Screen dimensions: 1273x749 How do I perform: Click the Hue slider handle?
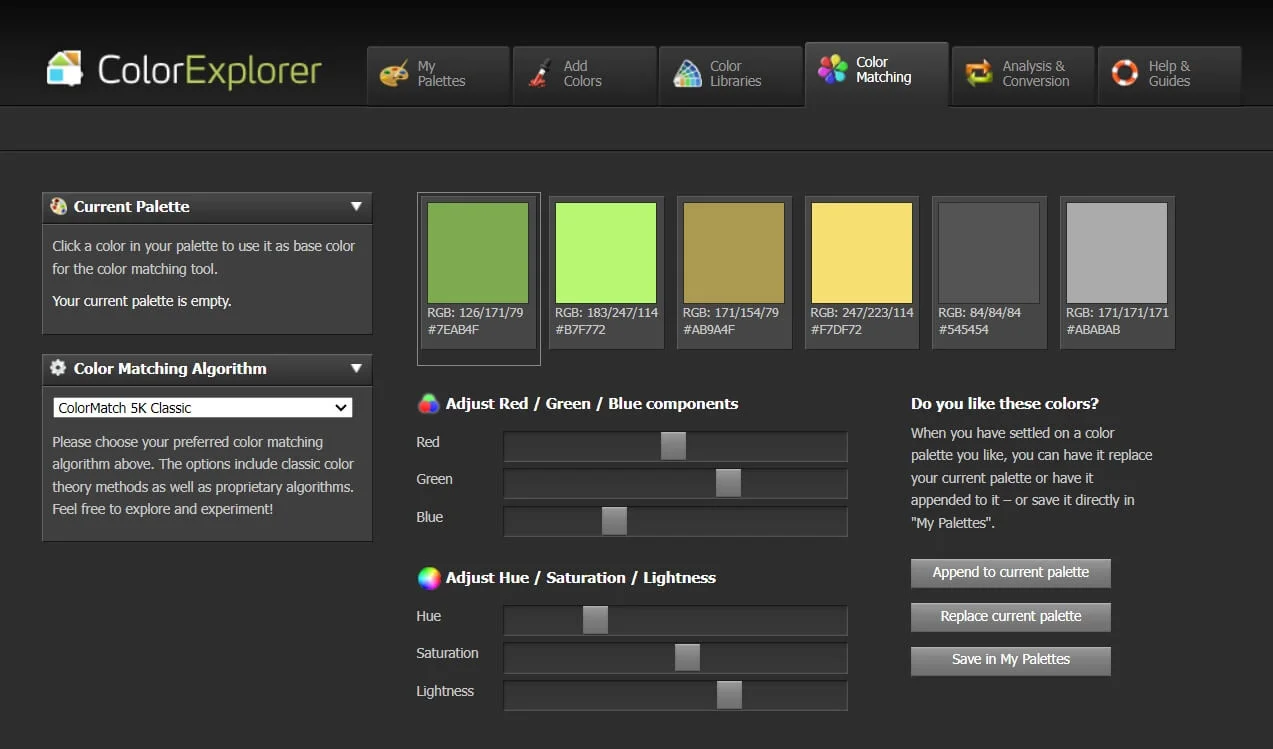(x=595, y=620)
